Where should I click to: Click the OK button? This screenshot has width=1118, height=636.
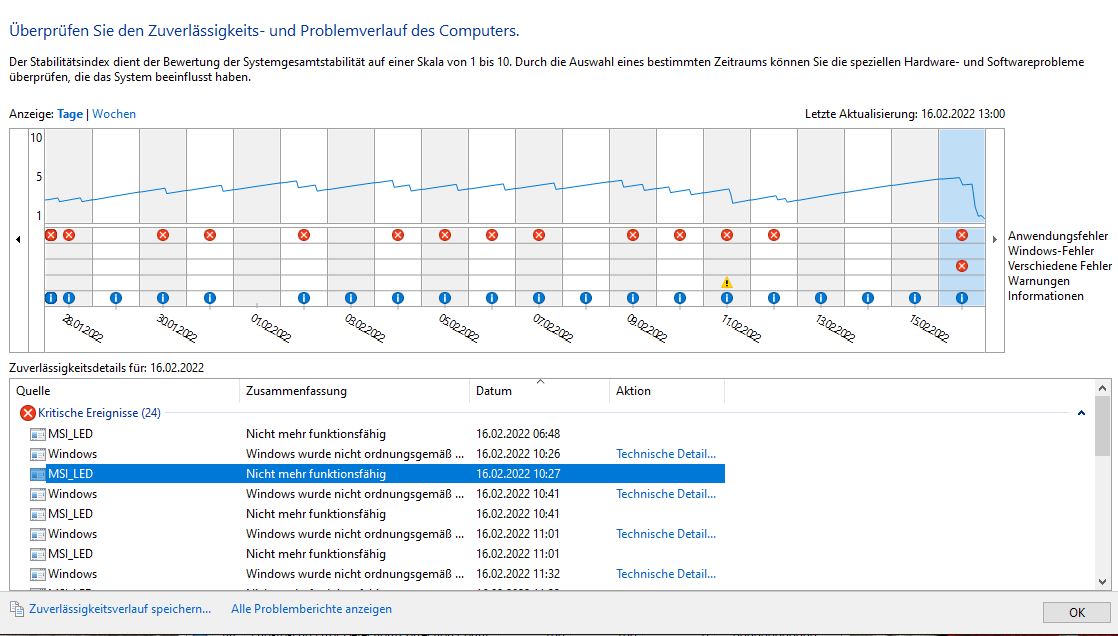[x=1077, y=612]
